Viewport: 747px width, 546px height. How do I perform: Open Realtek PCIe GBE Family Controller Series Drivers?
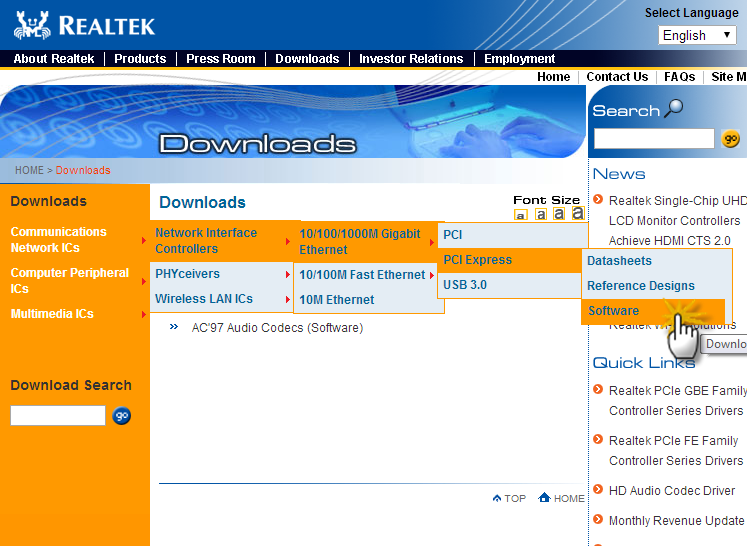[678, 401]
